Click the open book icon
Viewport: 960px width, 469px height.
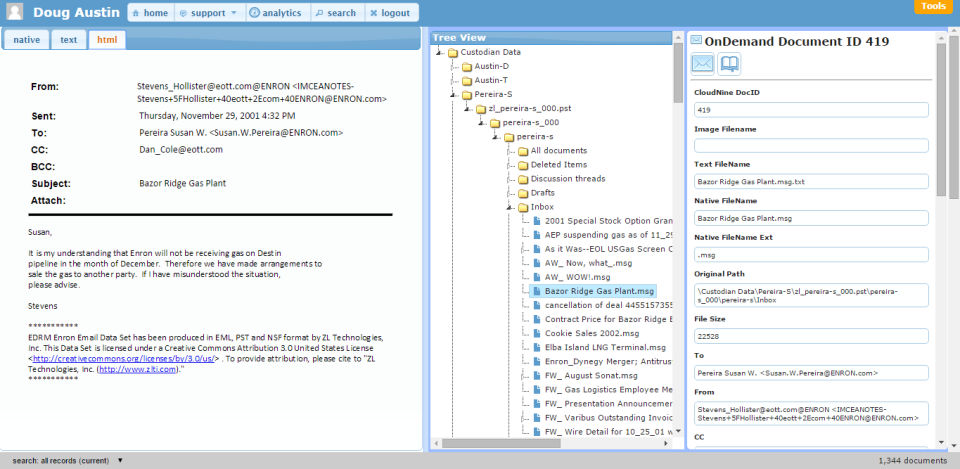point(730,64)
